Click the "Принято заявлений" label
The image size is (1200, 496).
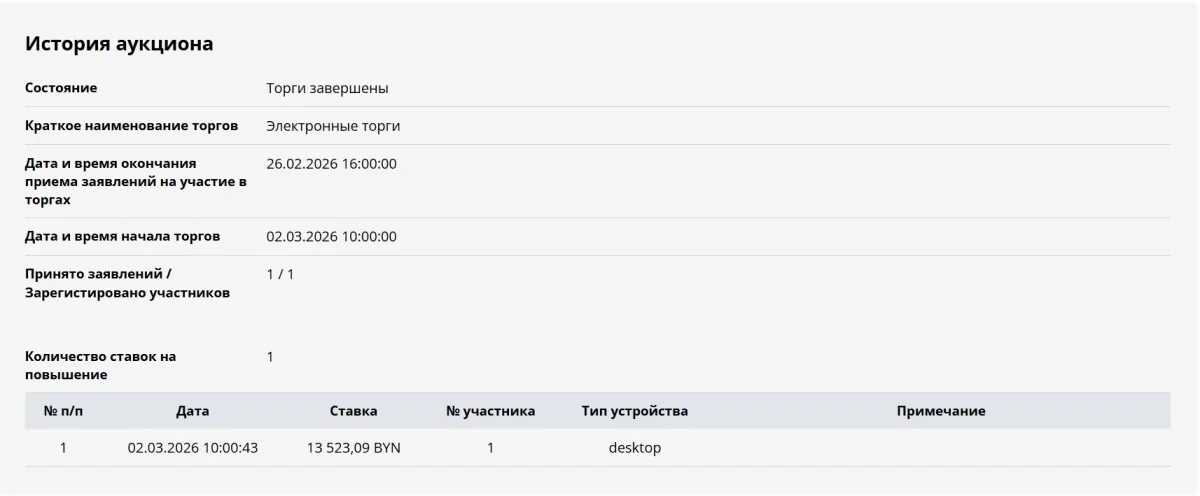pos(98,274)
